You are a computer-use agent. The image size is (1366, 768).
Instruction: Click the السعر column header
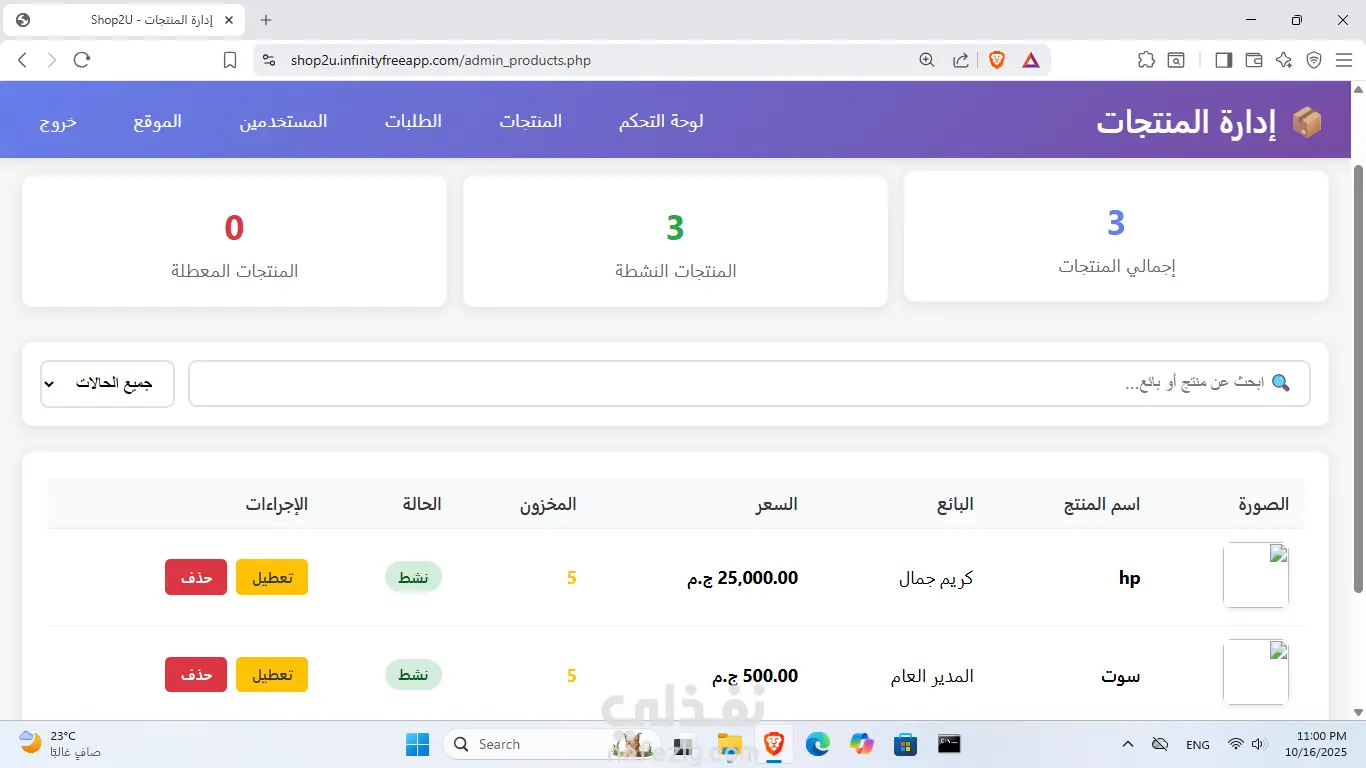pyautogui.click(x=776, y=504)
